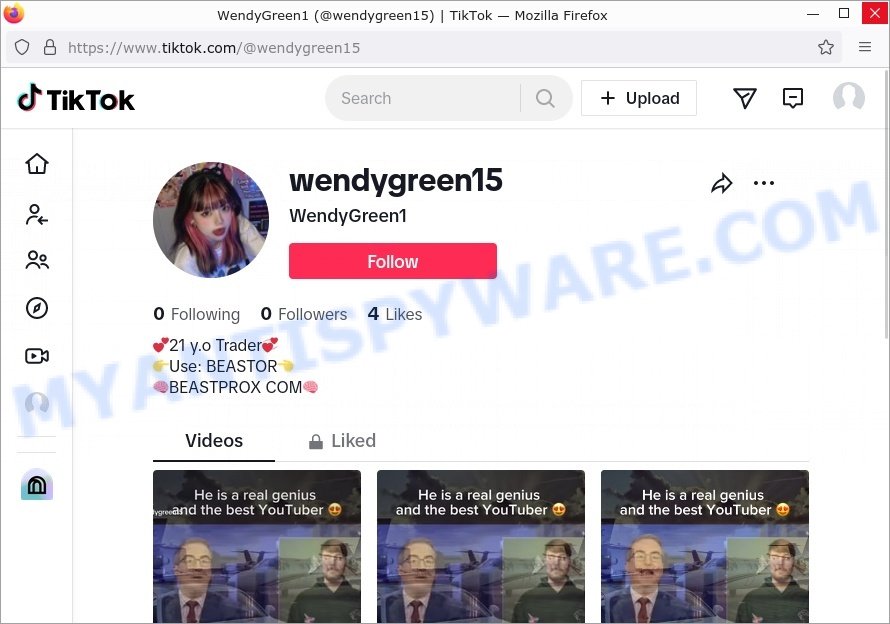Screen dimensions: 890x624
Task: Click the '21 y.o Trader' bio line
Action: click(216, 345)
